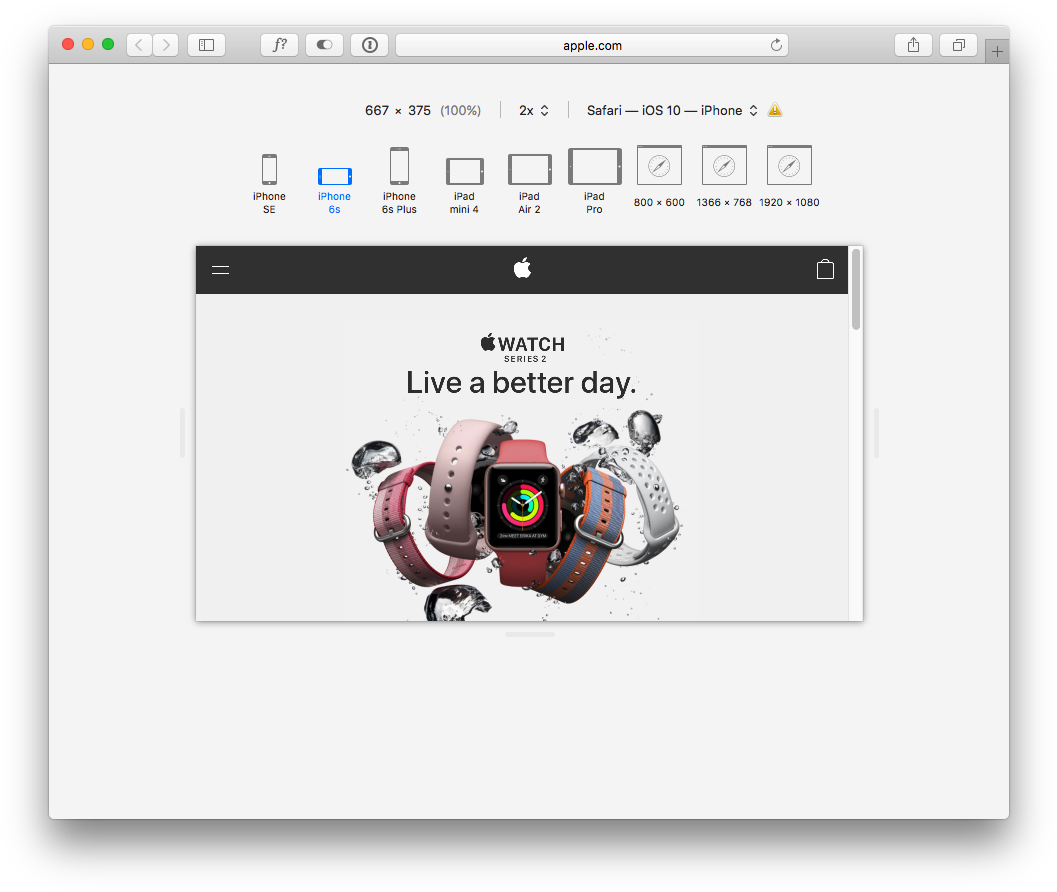Show all tabs overview
Viewport: 1057px width, 892px height.
pos(959,45)
